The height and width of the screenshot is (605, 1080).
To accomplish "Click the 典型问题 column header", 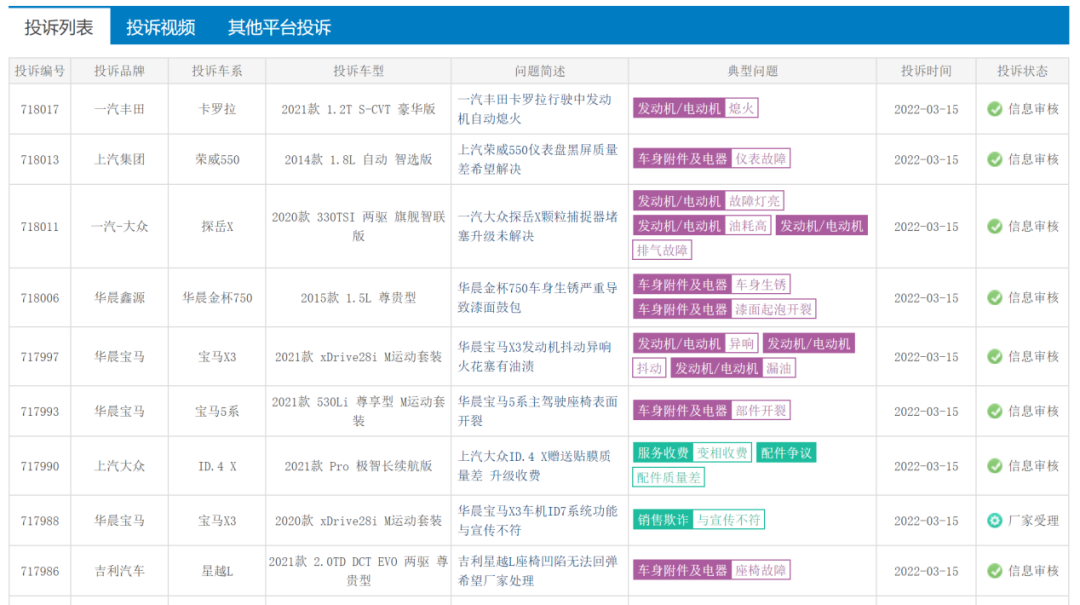I will coord(752,71).
